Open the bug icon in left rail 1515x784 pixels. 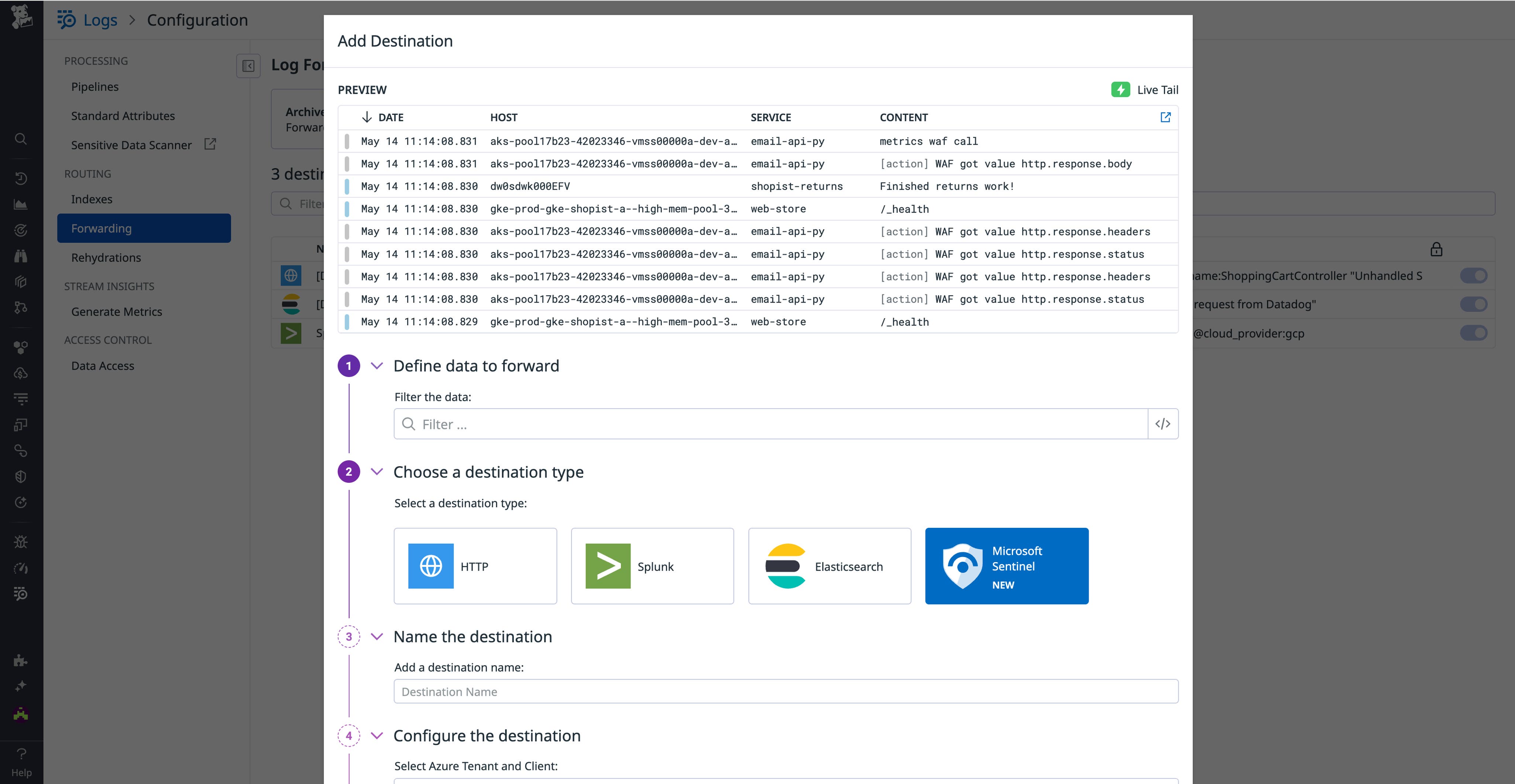pyautogui.click(x=21, y=542)
